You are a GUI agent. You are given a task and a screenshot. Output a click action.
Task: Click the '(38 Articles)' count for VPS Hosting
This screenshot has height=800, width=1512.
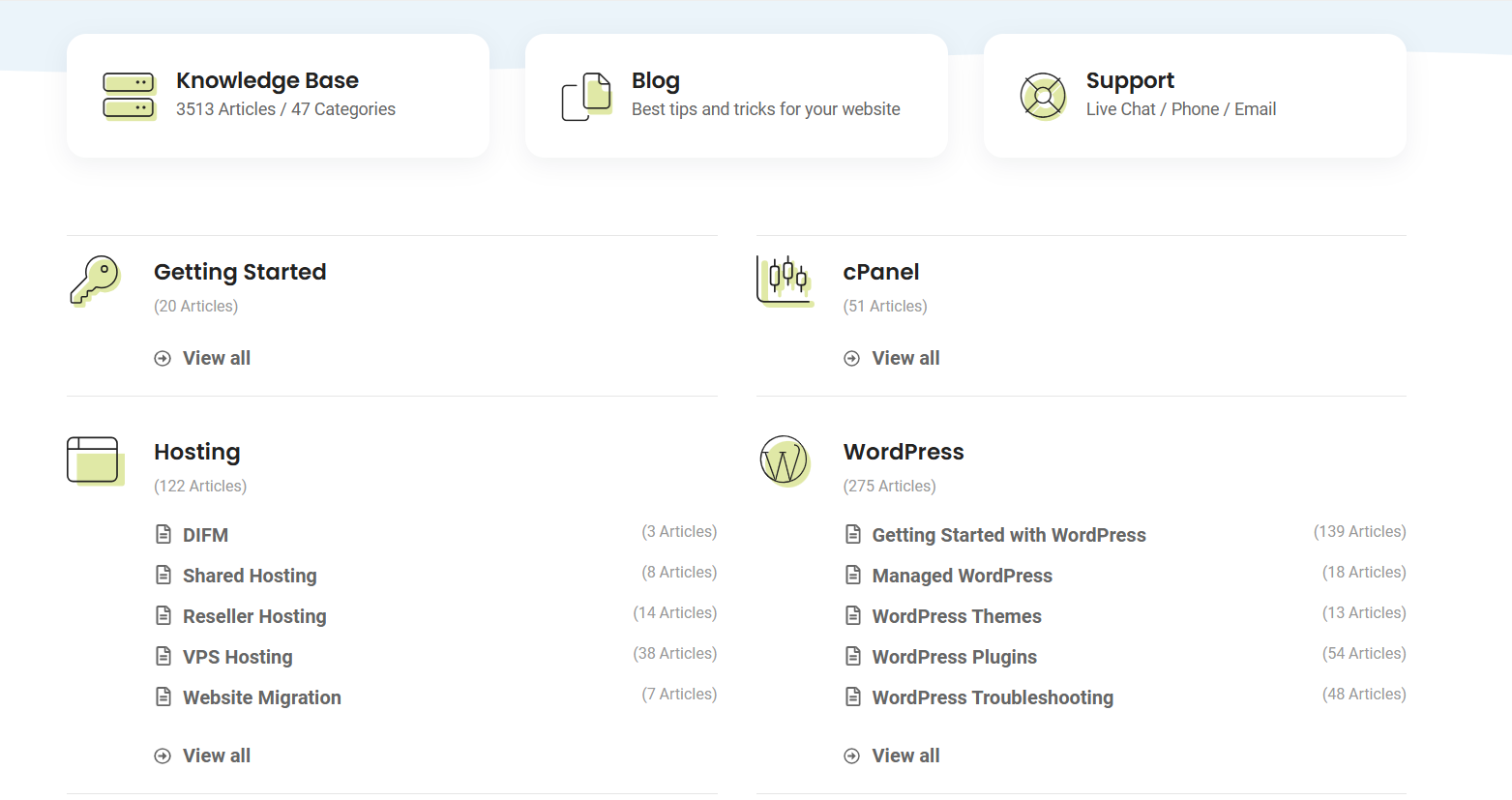675,653
